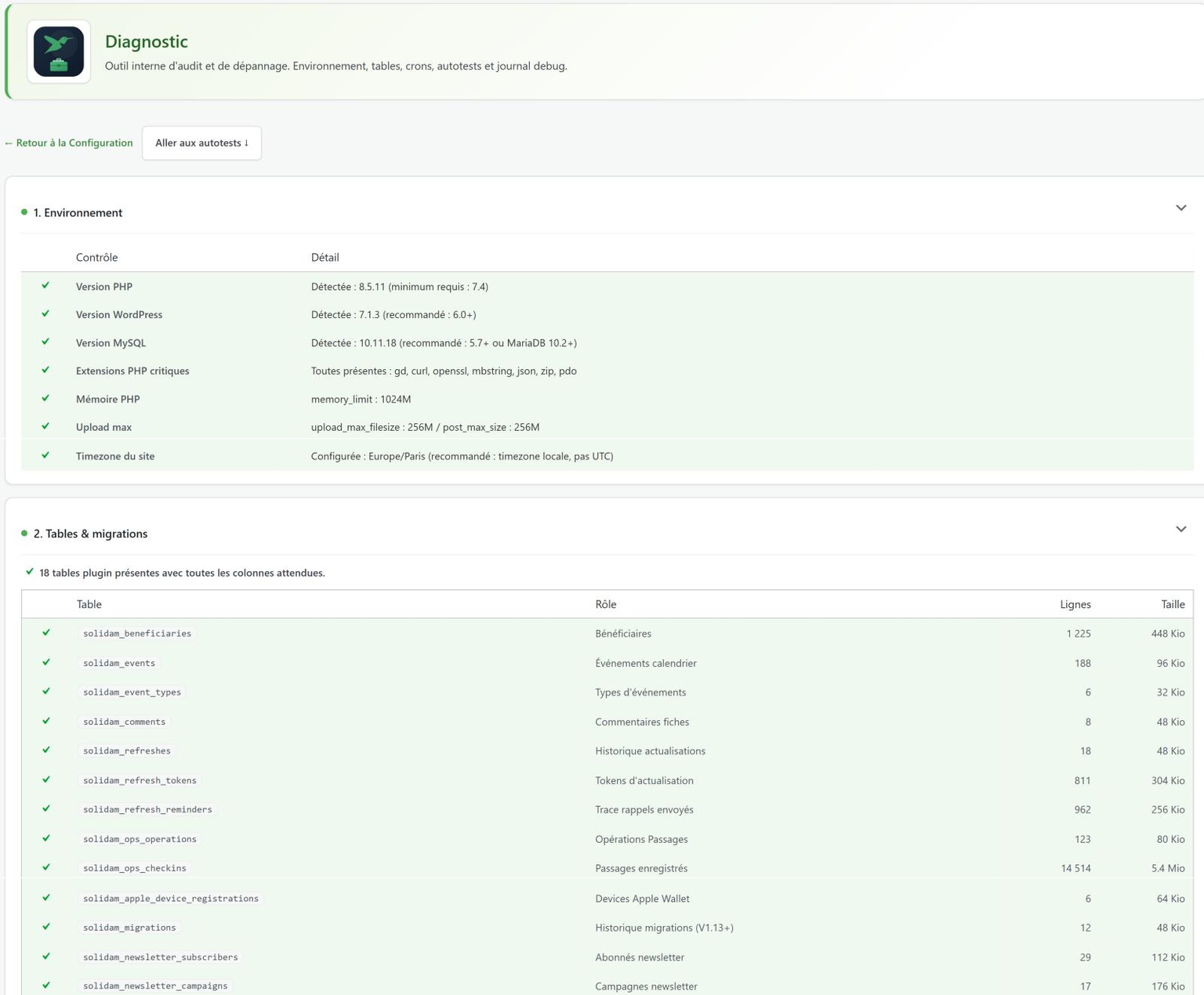
Task: Click the Passages enregistrés role cell
Action: 641,868
